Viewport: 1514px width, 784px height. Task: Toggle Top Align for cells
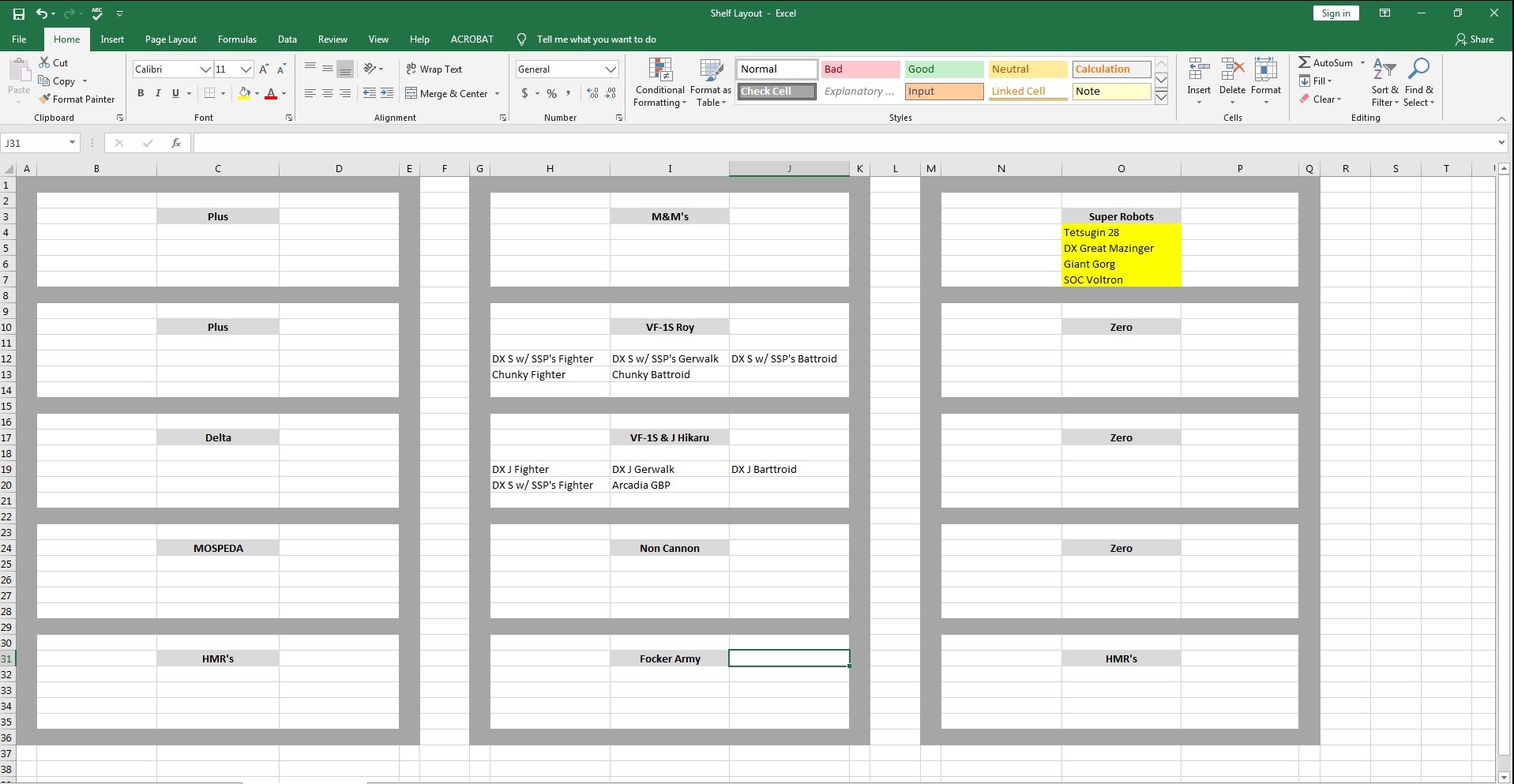[310, 69]
